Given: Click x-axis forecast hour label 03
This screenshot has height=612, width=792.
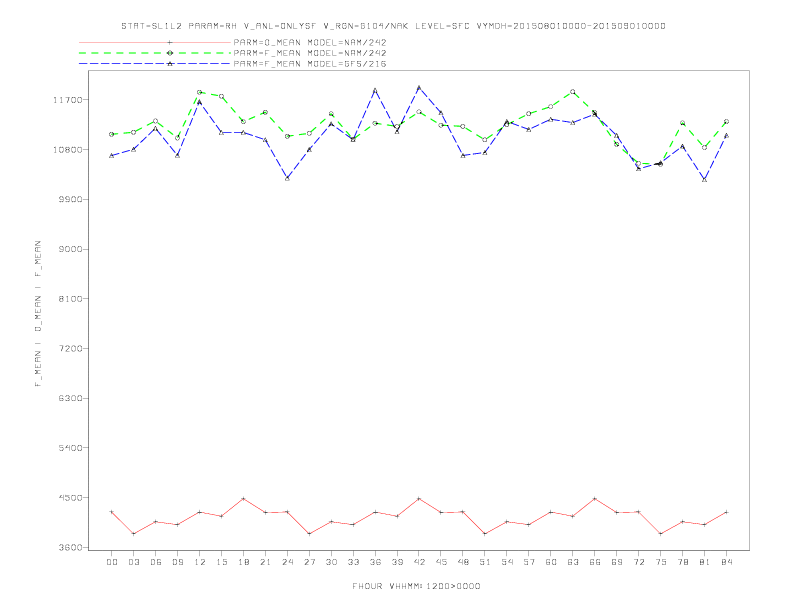Looking at the screenshot, I should [x=134, y=562].
